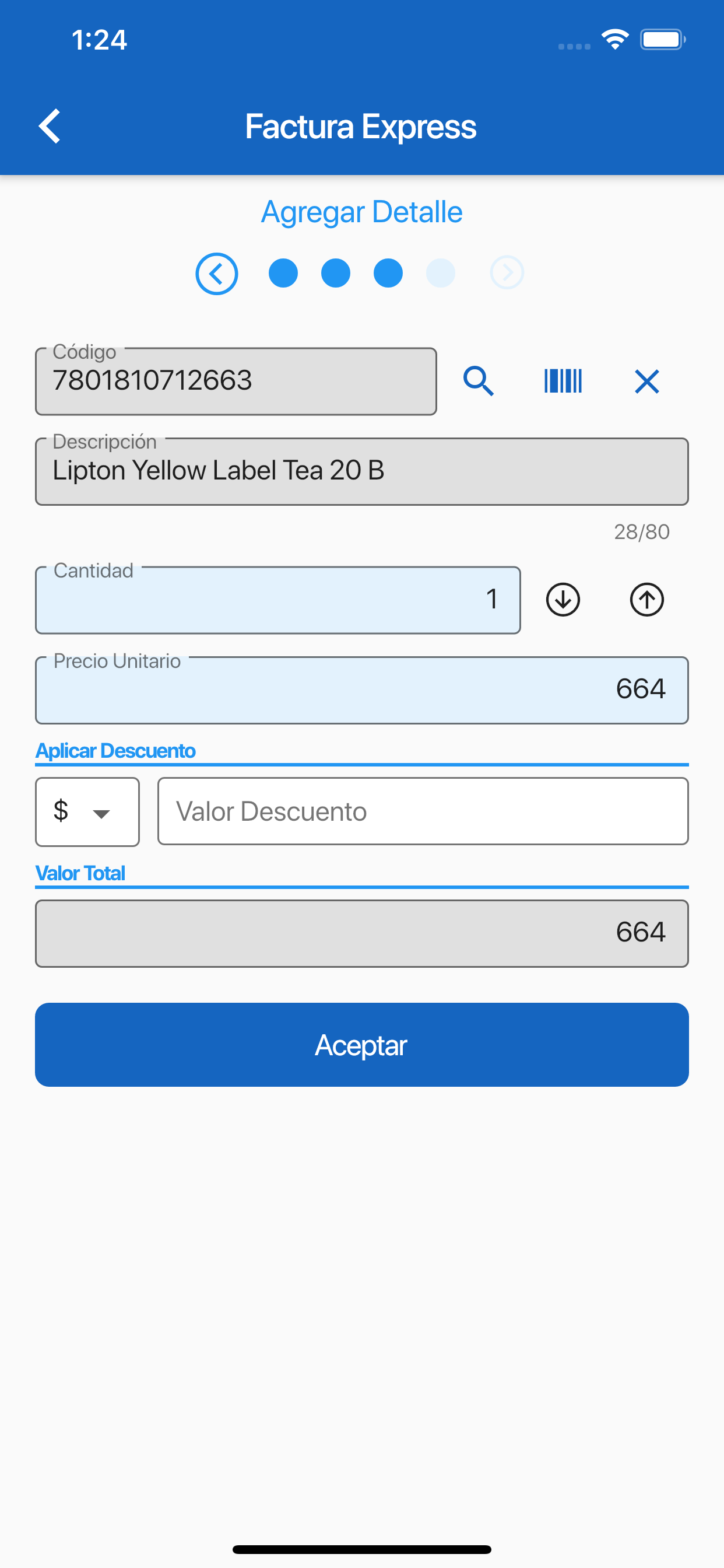Select the first step dot
Screen dimensions: 724x1568
click(x=283, y=272)
